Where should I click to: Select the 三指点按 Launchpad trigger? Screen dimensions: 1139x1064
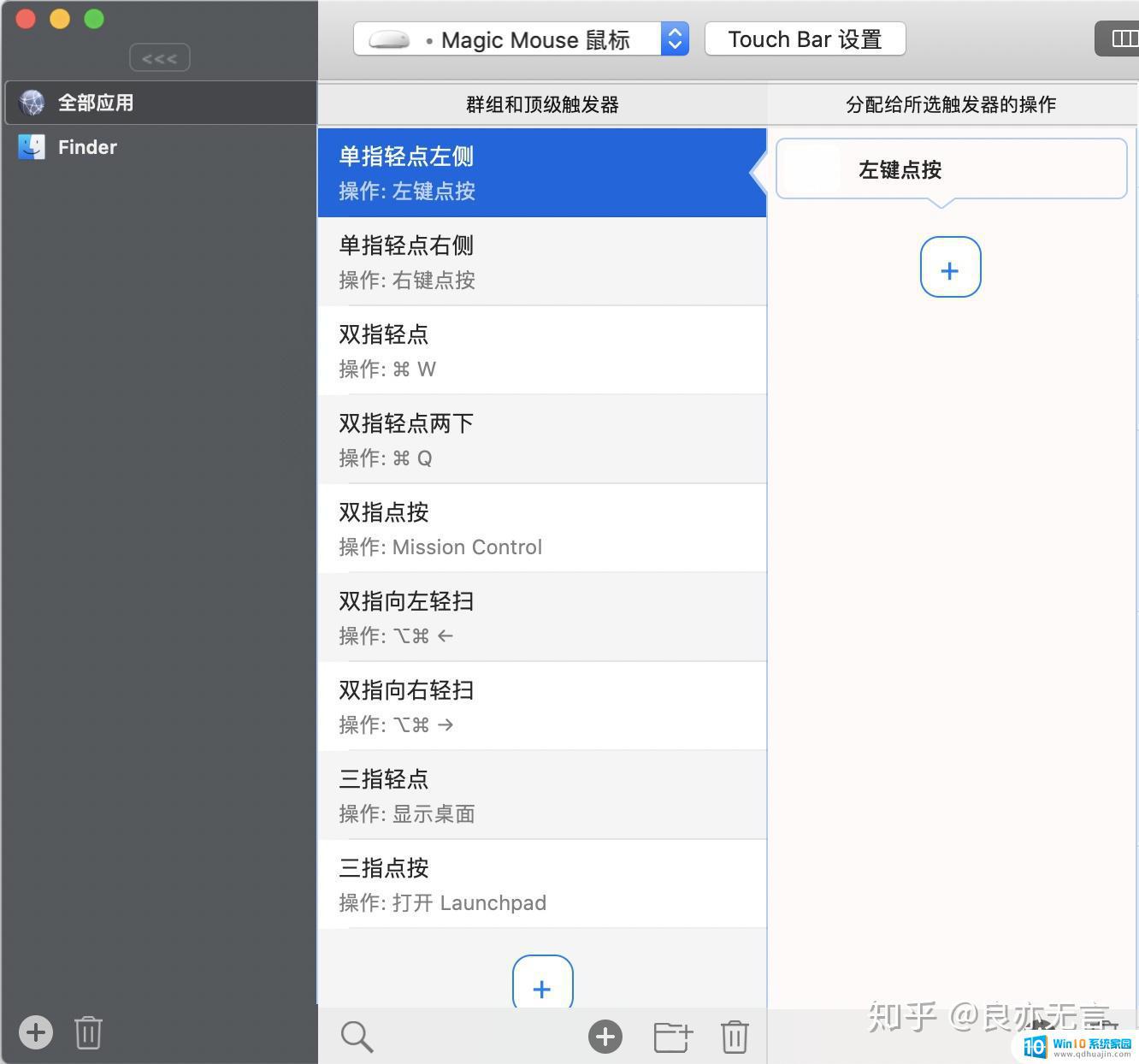click(x=541, y=884)
